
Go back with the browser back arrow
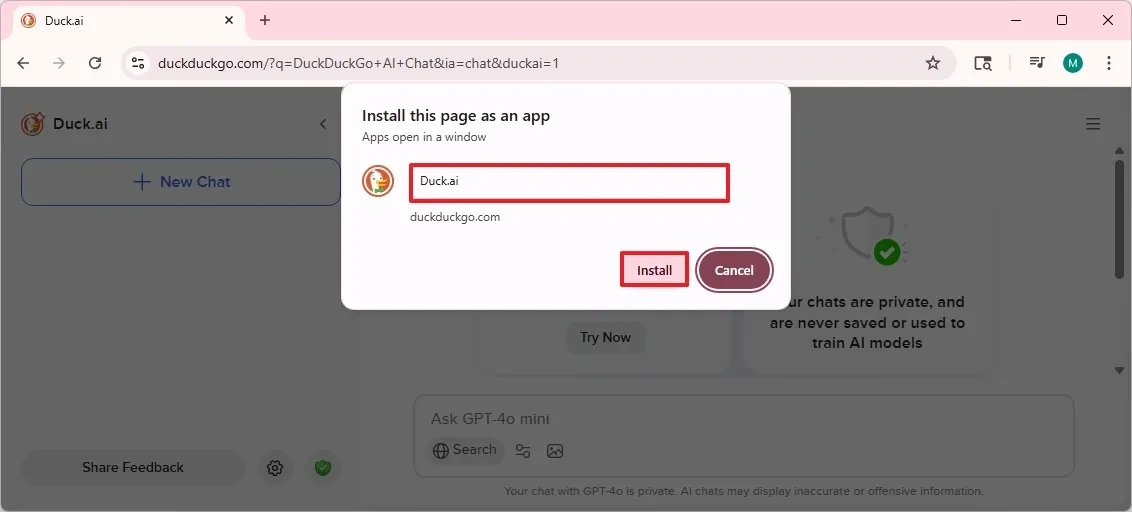point(23,64)
